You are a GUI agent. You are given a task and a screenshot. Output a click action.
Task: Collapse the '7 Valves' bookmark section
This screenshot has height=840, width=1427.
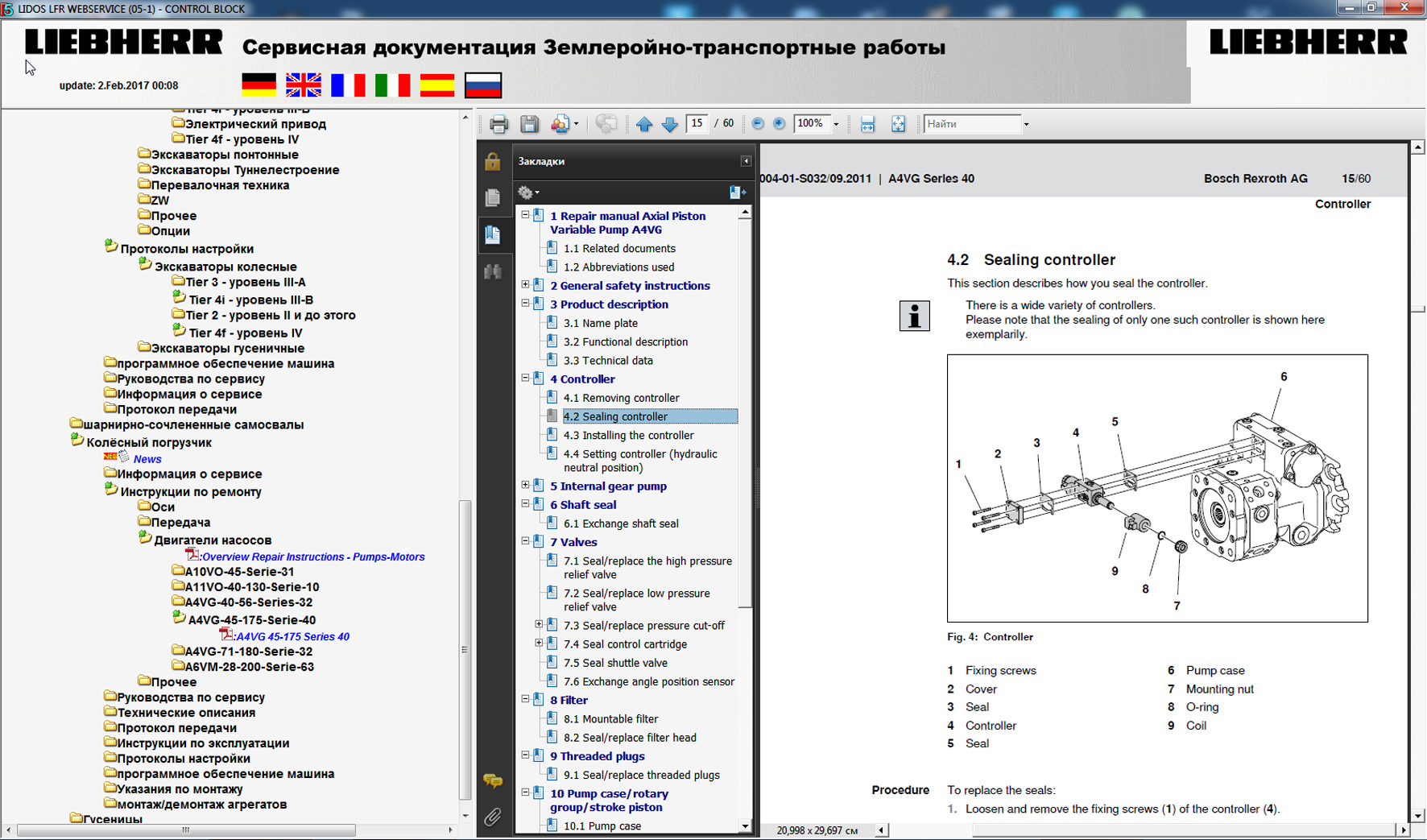click(x=526, y=542)
